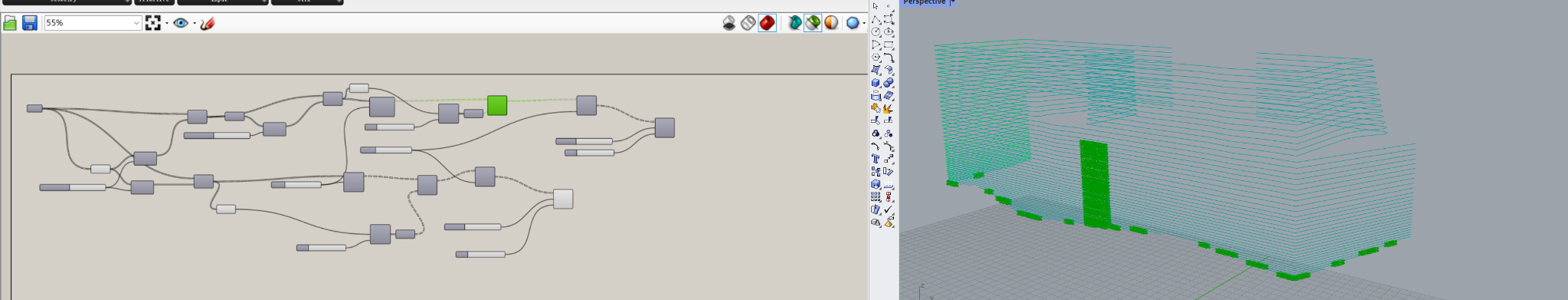The height and width of the screenshot is (300, 1568).
Task: Open a Grasshopper file with the green folder icon
Action: tap(10, 23)
